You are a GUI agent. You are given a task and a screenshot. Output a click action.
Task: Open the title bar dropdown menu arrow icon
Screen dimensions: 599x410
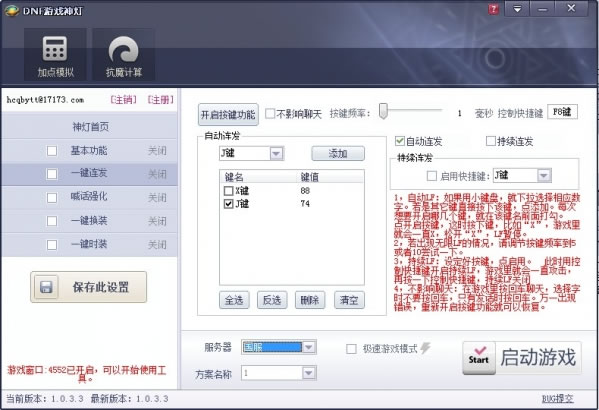(x=517, y=9)
